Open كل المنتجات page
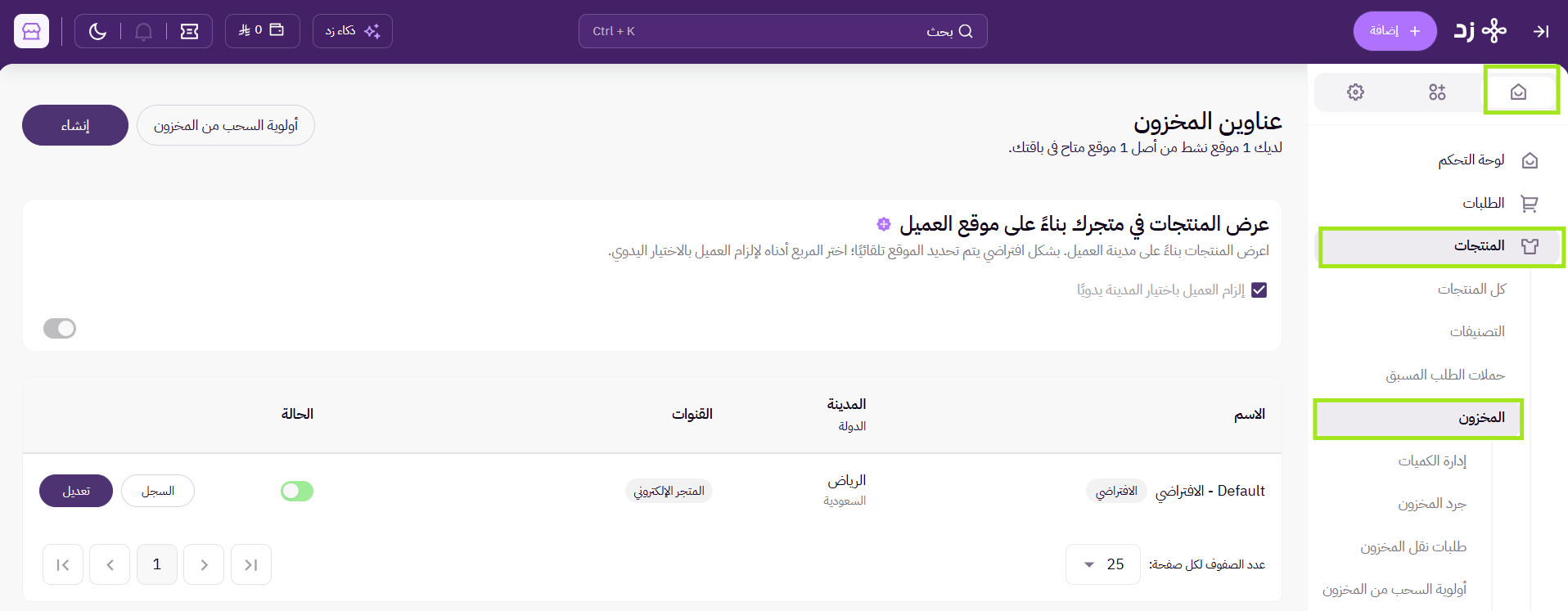The image size is (1568, 611). 1471,289
